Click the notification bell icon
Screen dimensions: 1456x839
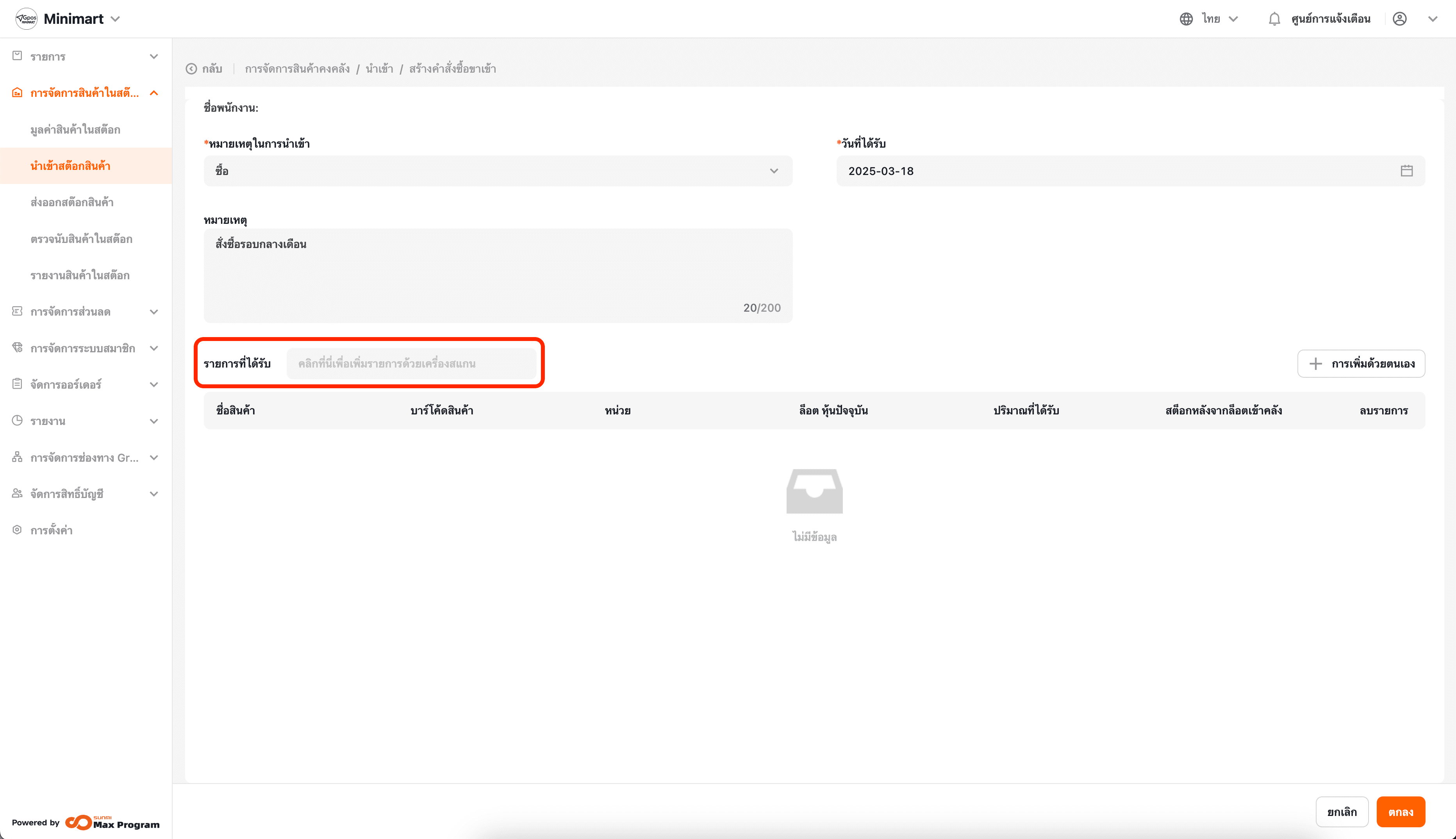tap(1274, 19)
